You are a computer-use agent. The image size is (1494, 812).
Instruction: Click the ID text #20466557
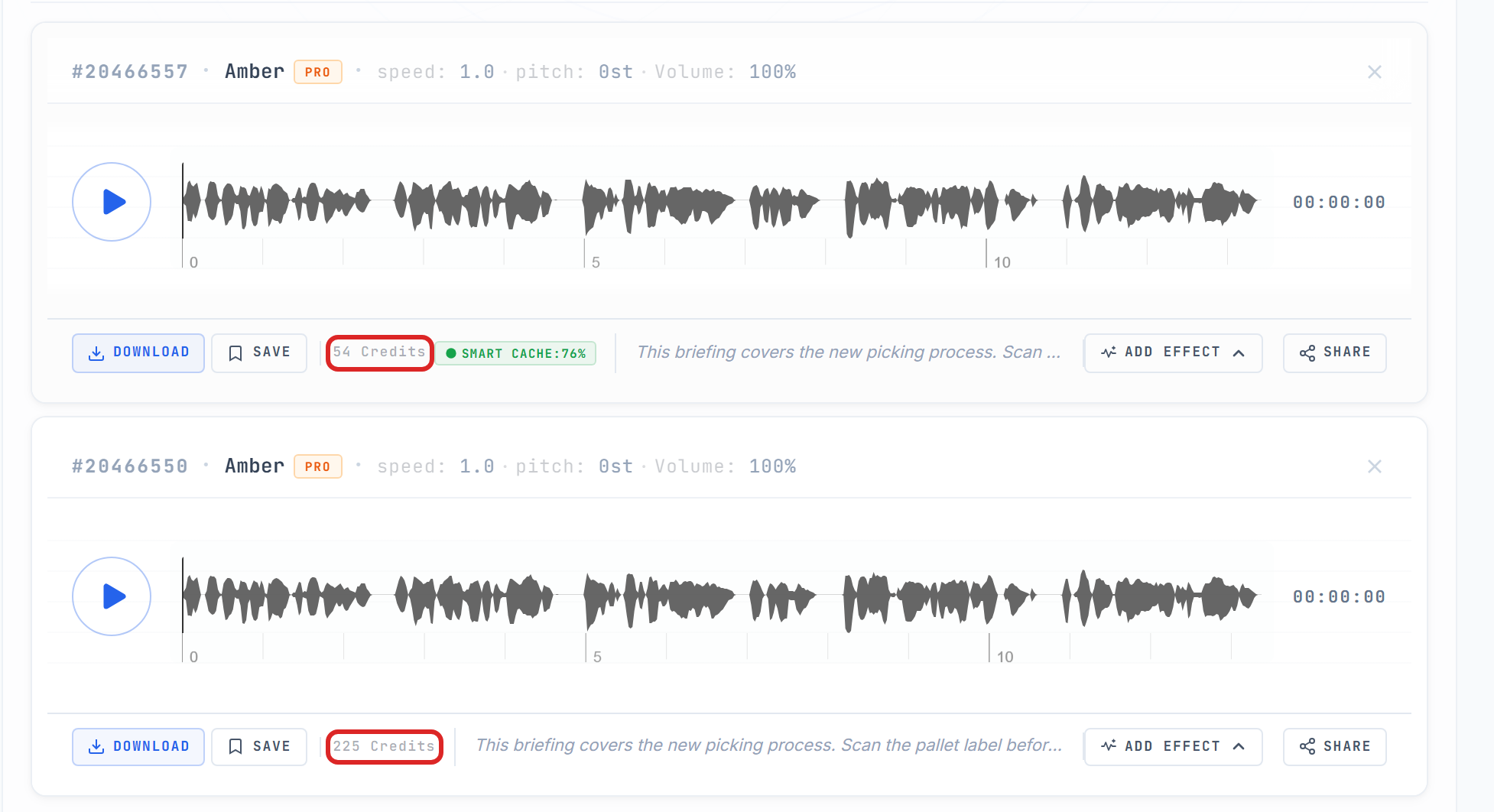click(x=130, y=72)
